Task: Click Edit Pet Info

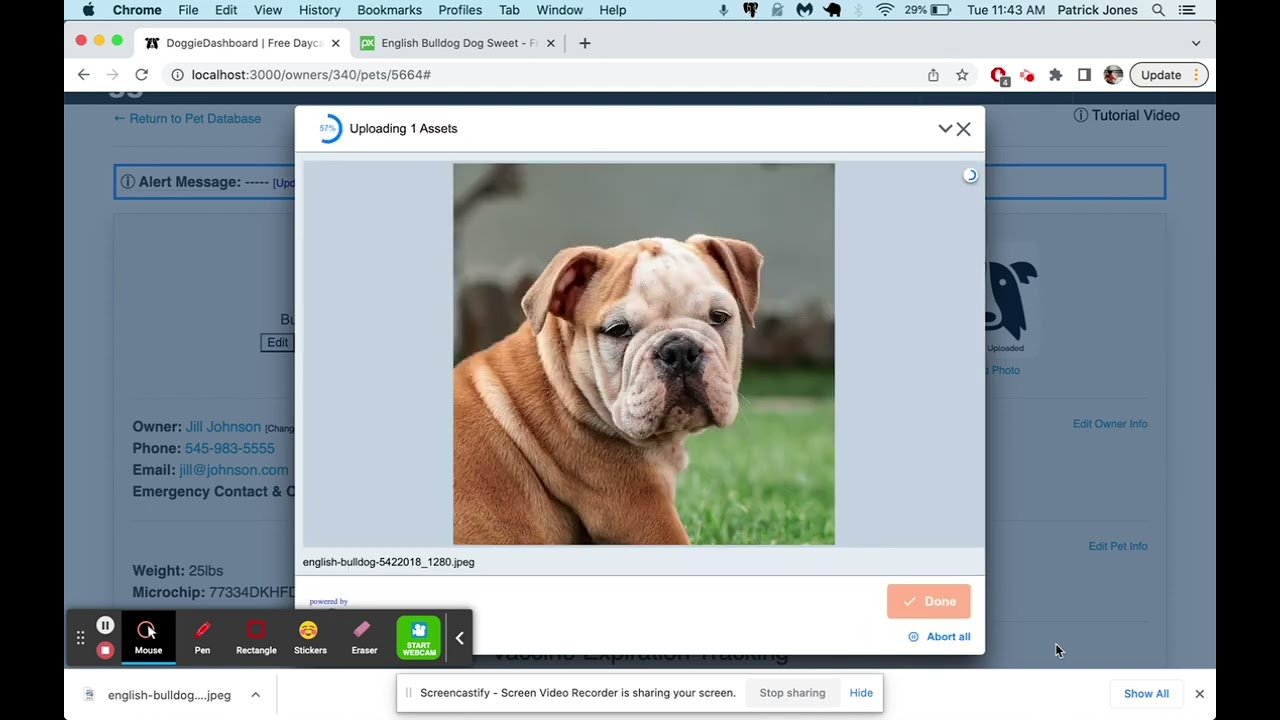Action: (1118, 546)
